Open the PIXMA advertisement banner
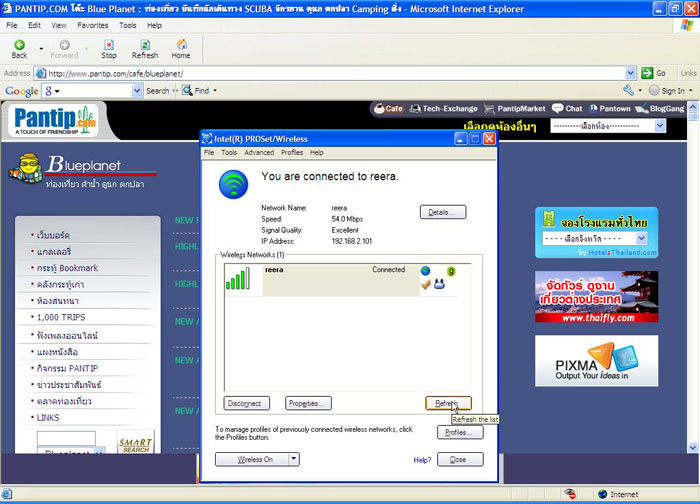The image size is (700, 504). pos(596,361)
